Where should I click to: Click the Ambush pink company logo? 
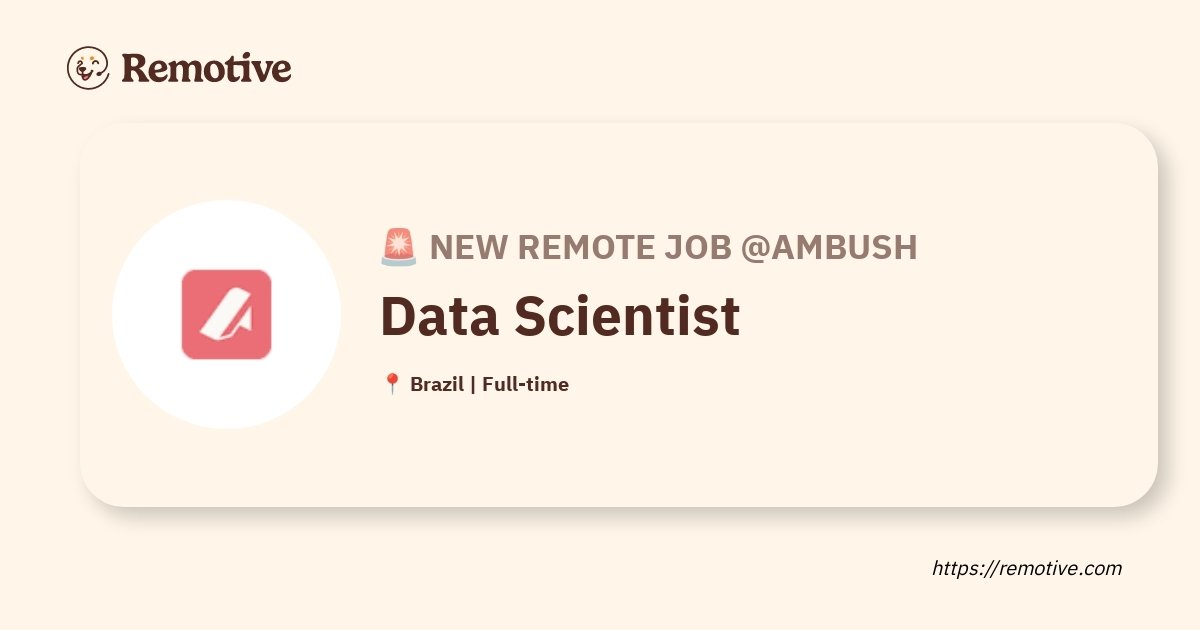click(x=226, y=314)
